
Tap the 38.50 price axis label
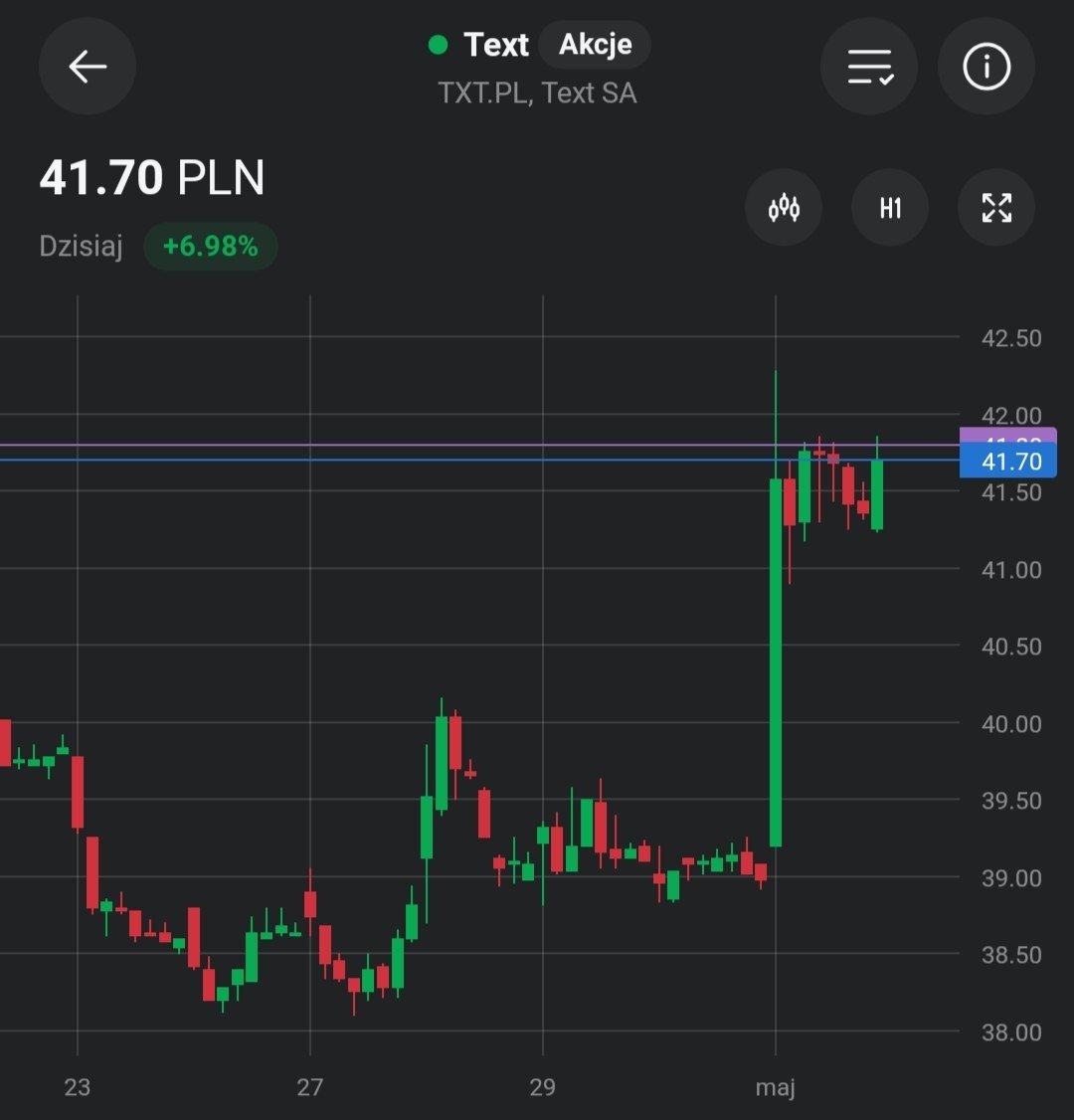(1011, 955)
